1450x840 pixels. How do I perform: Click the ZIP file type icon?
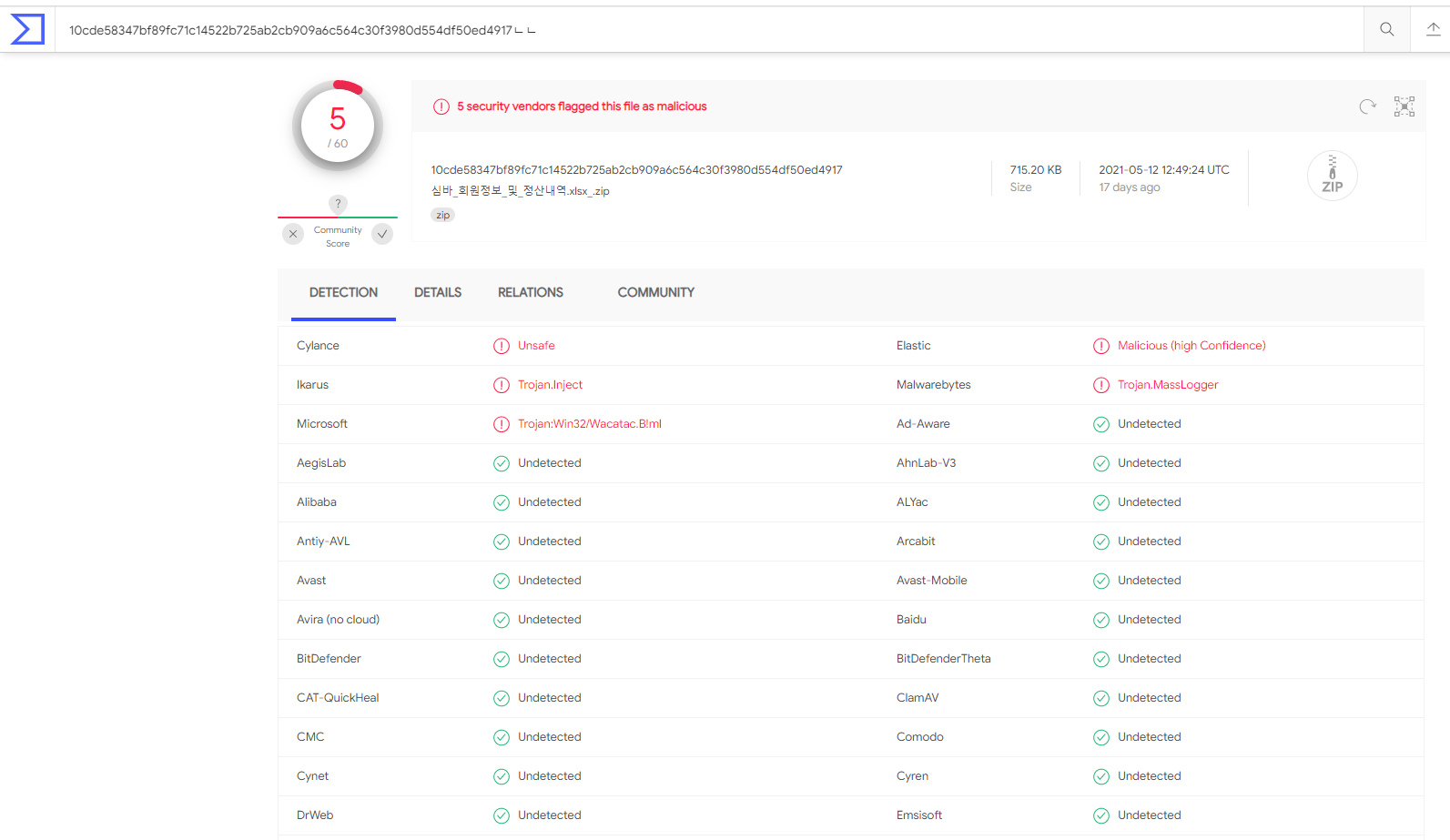point(1333,176)
